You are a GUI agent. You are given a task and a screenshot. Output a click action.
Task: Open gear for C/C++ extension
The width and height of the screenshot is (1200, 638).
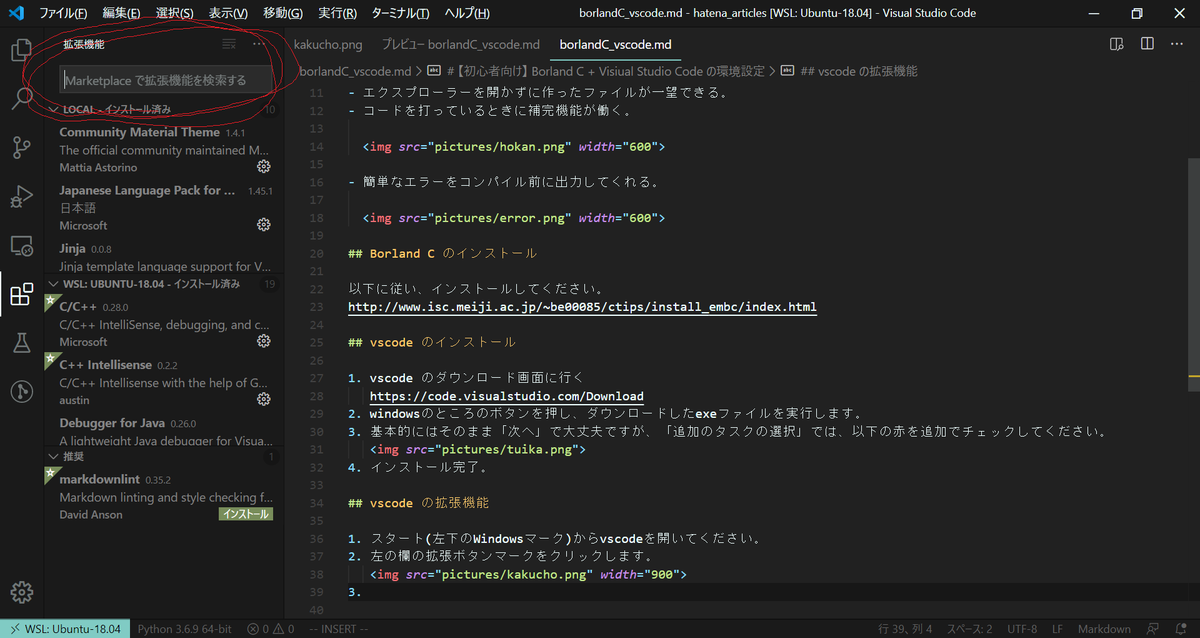pos(264,341)
